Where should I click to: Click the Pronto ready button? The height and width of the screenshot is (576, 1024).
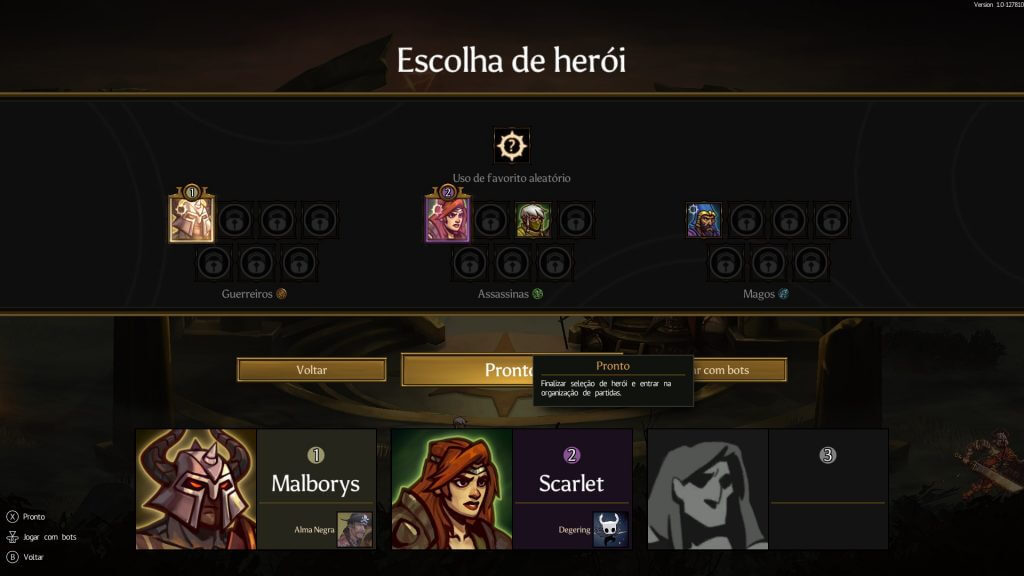click(468, 370)
